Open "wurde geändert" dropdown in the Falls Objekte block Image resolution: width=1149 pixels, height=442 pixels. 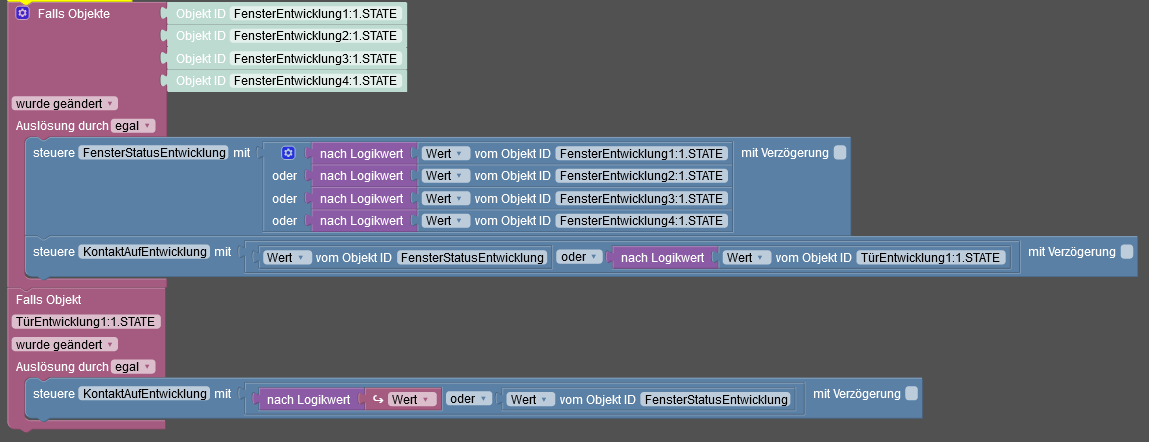tap(64, 103)
